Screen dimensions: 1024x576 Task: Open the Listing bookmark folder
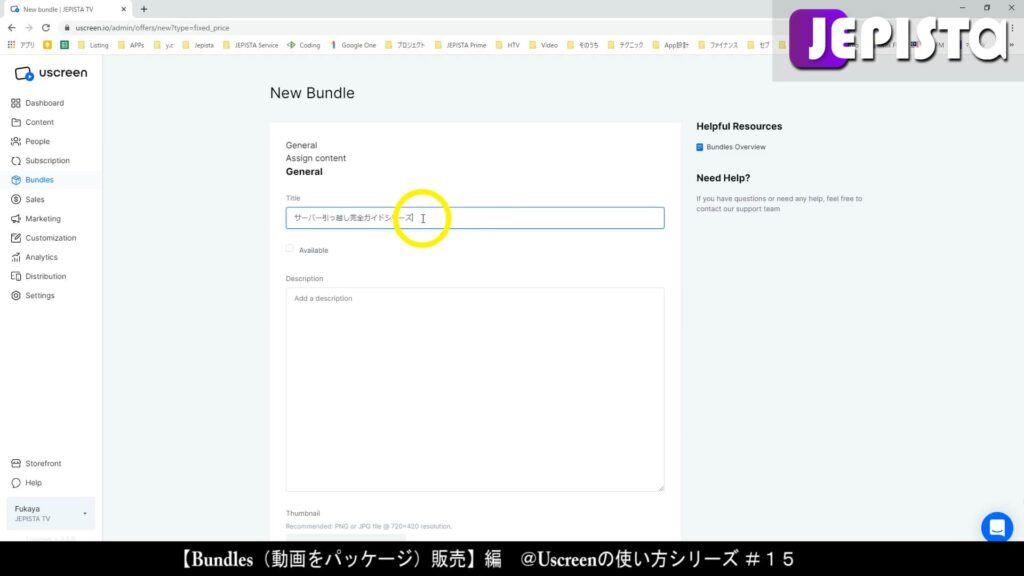click(x=93, y=45)
